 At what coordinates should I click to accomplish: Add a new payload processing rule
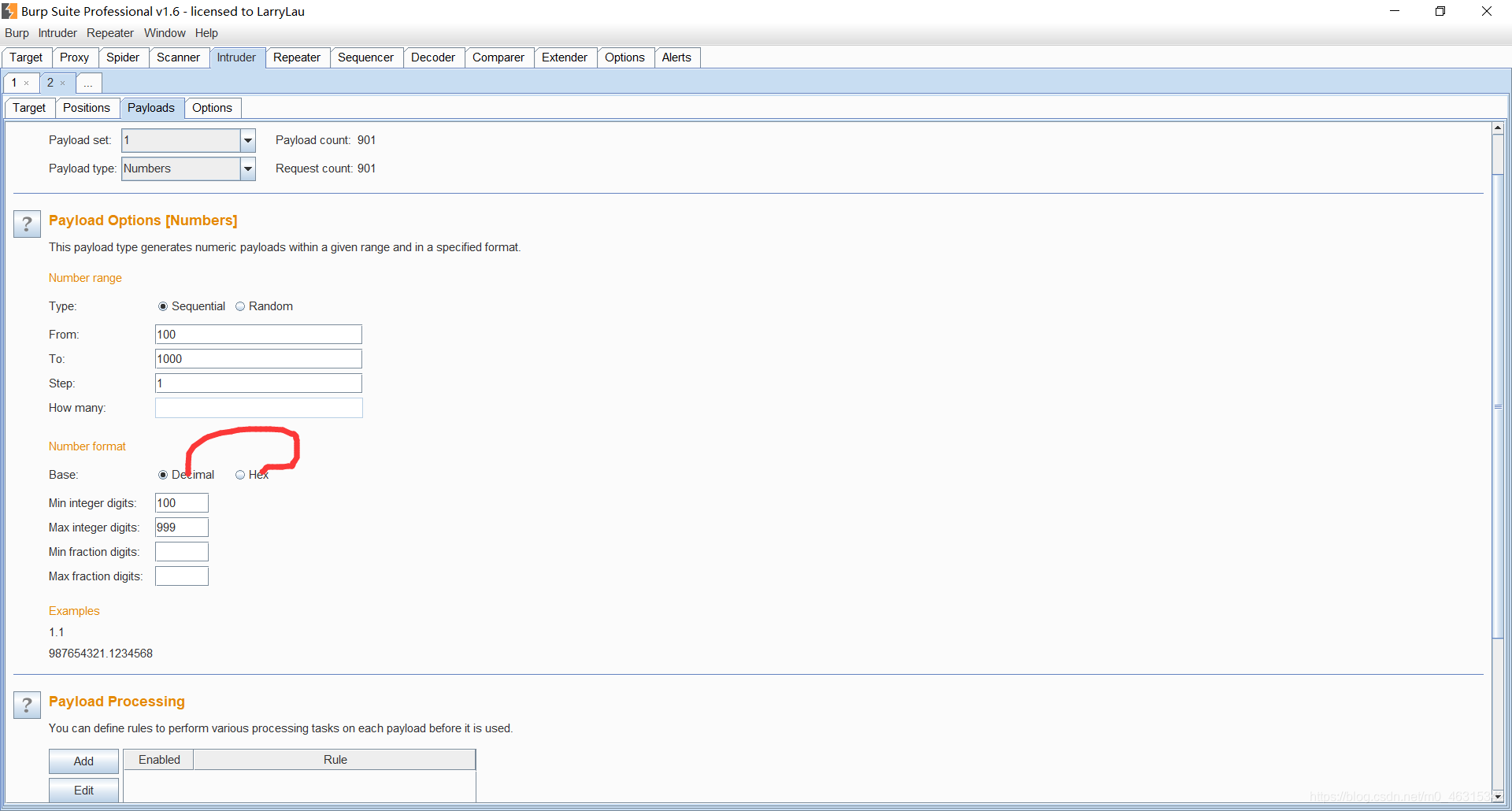[x=83, y=761]
